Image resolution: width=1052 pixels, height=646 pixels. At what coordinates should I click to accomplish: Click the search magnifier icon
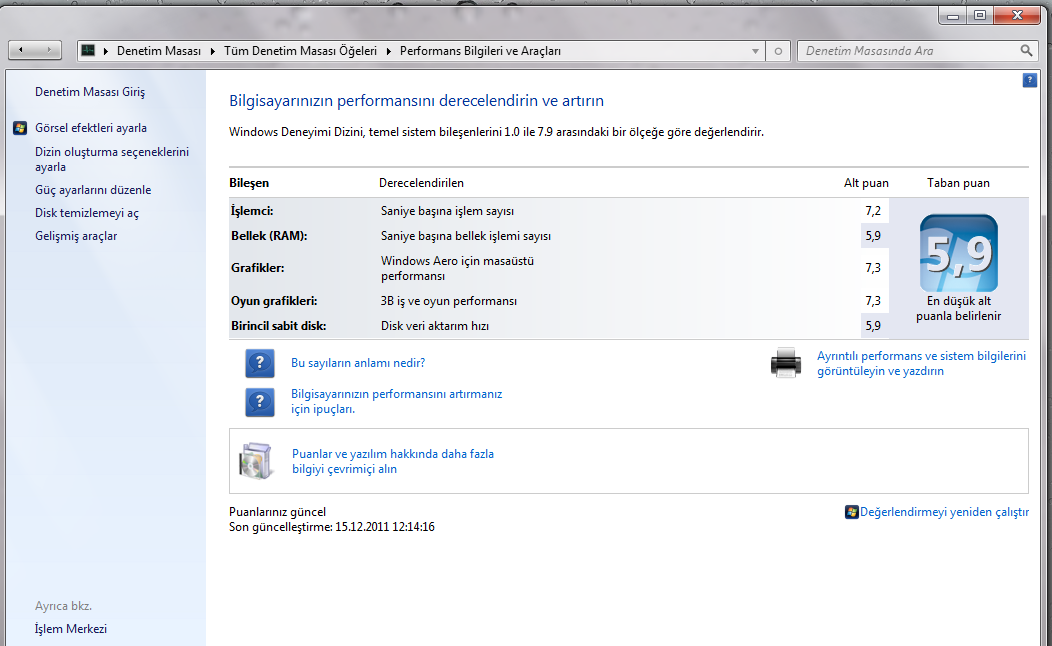[1026, 50]
